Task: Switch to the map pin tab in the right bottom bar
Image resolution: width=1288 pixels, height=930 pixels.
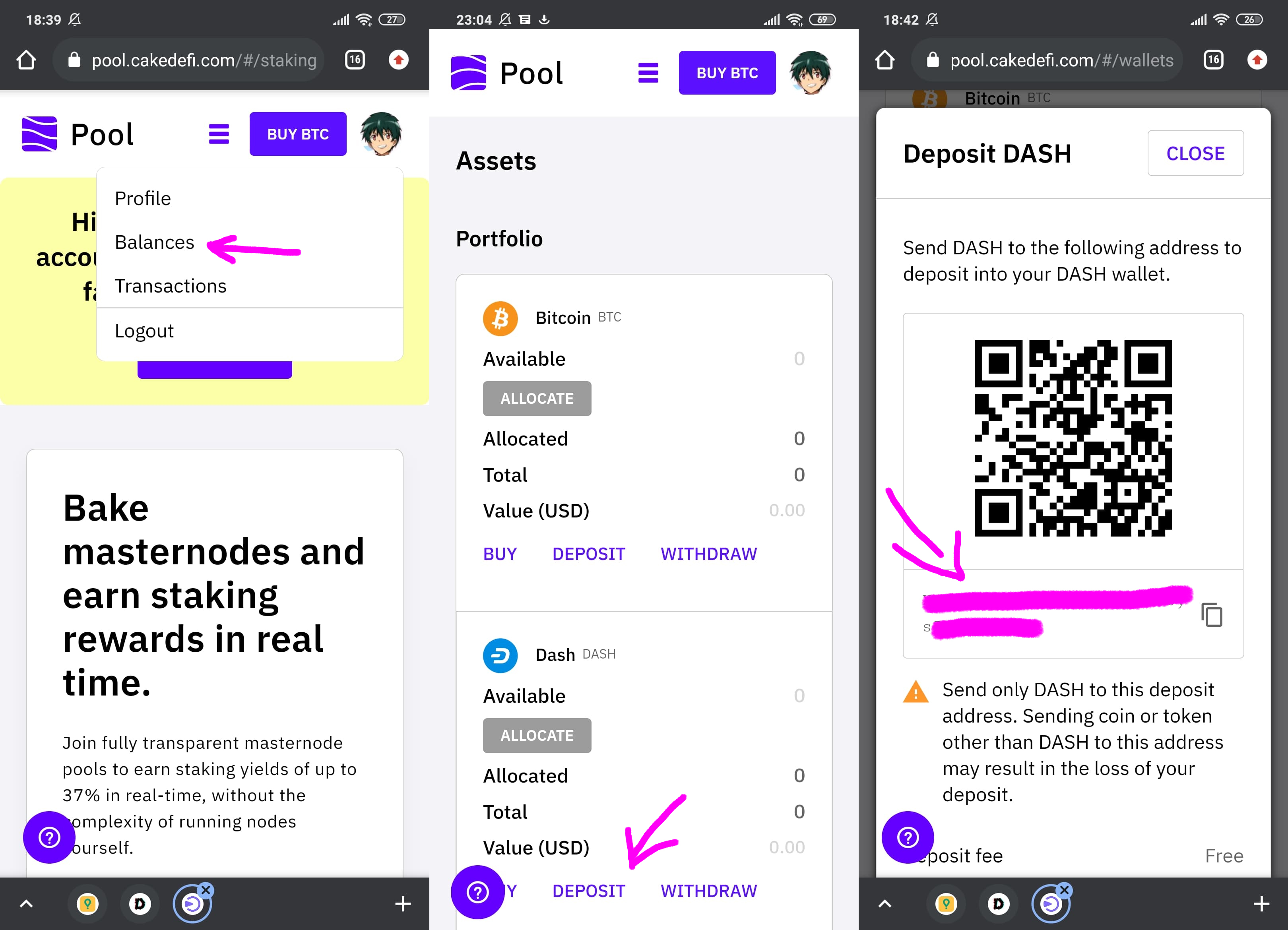Action: 946,904
